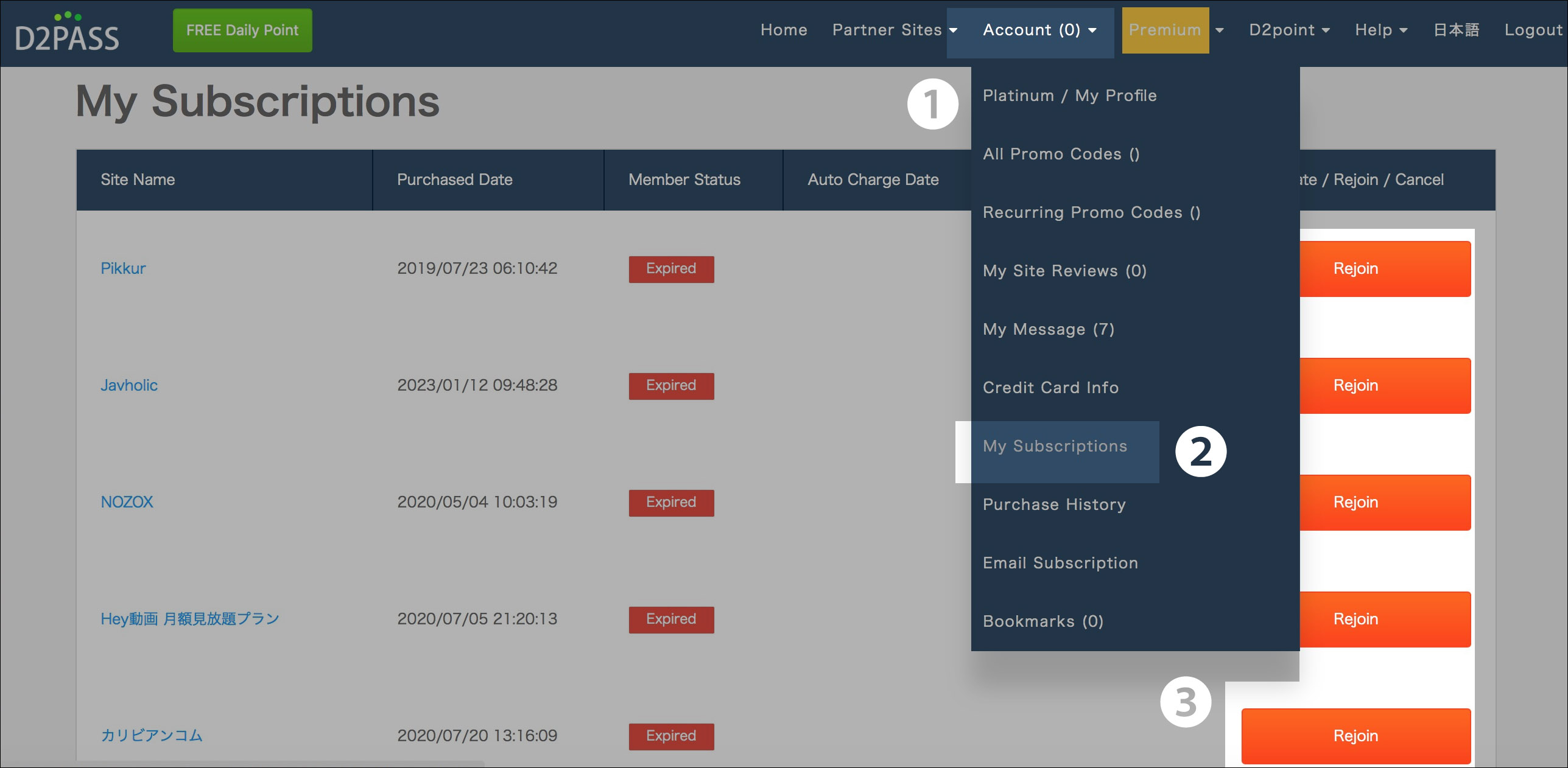Click the Expired badge for NOZOX
The width and height of the screenshot is (1568, 768).
pos(671,503)
